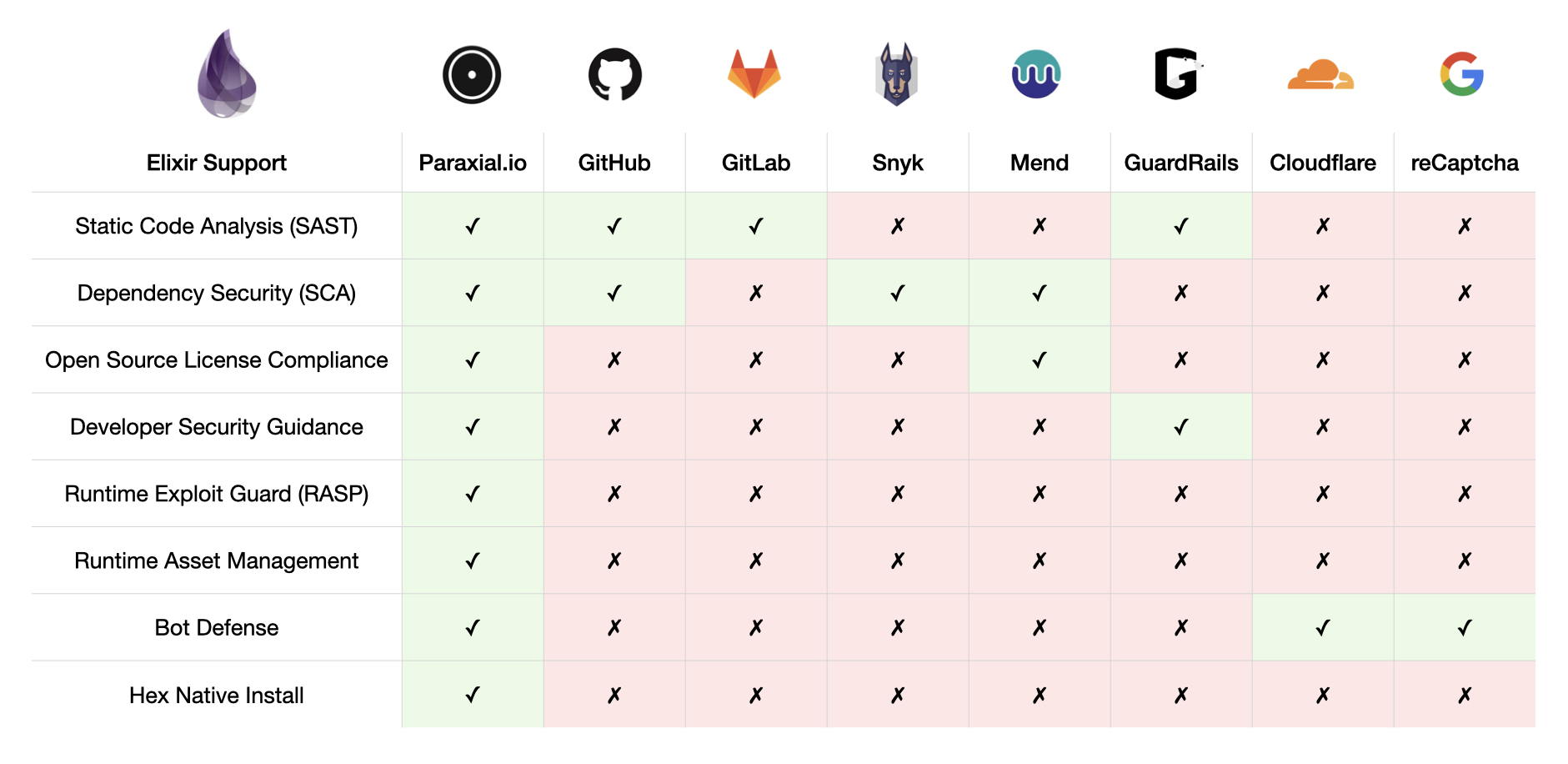This screenshot has width=1568, height=764.
Task: Click the GuardRails G logo
Action: coord(1178,74)
